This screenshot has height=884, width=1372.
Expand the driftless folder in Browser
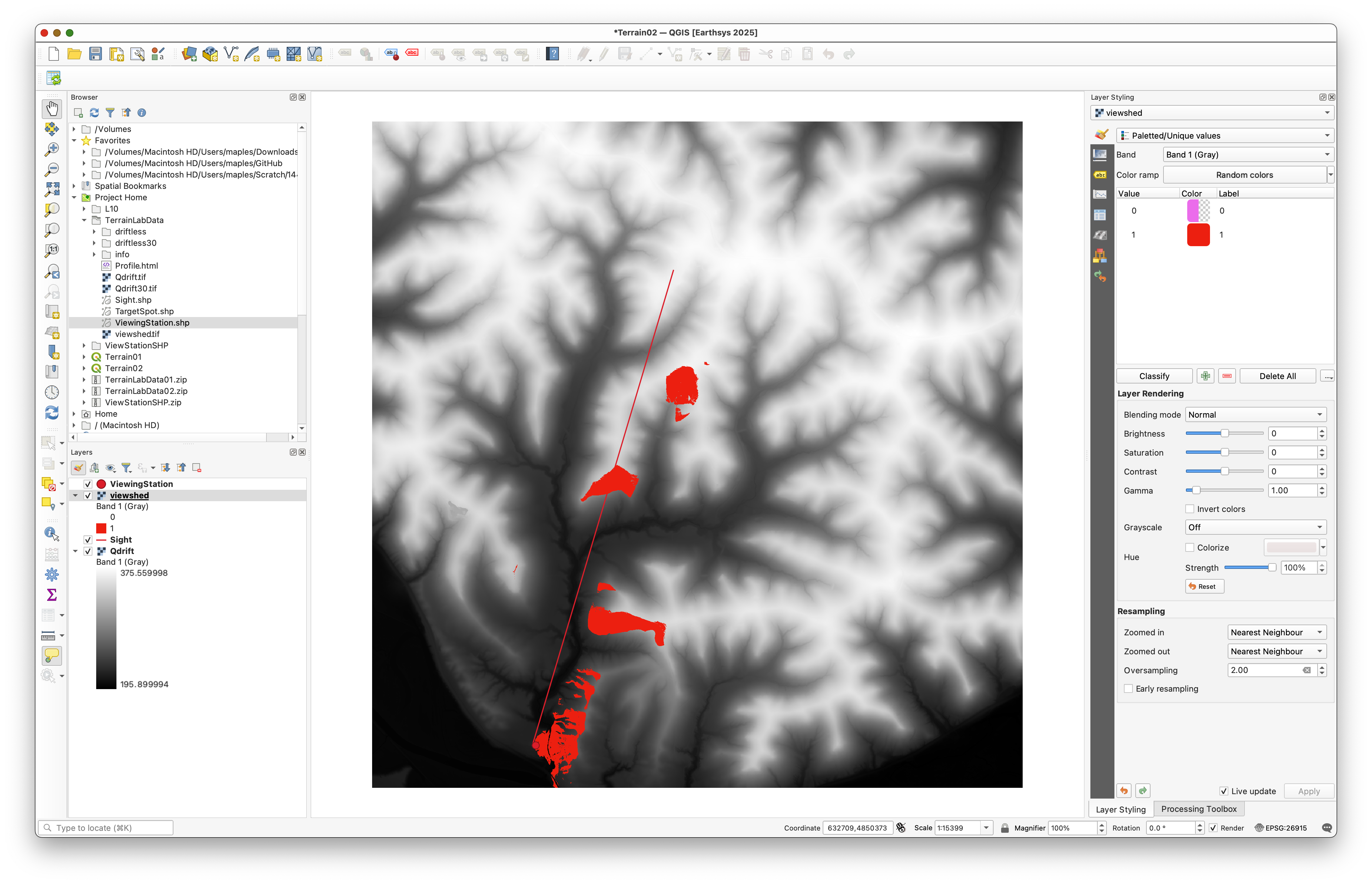94,232
